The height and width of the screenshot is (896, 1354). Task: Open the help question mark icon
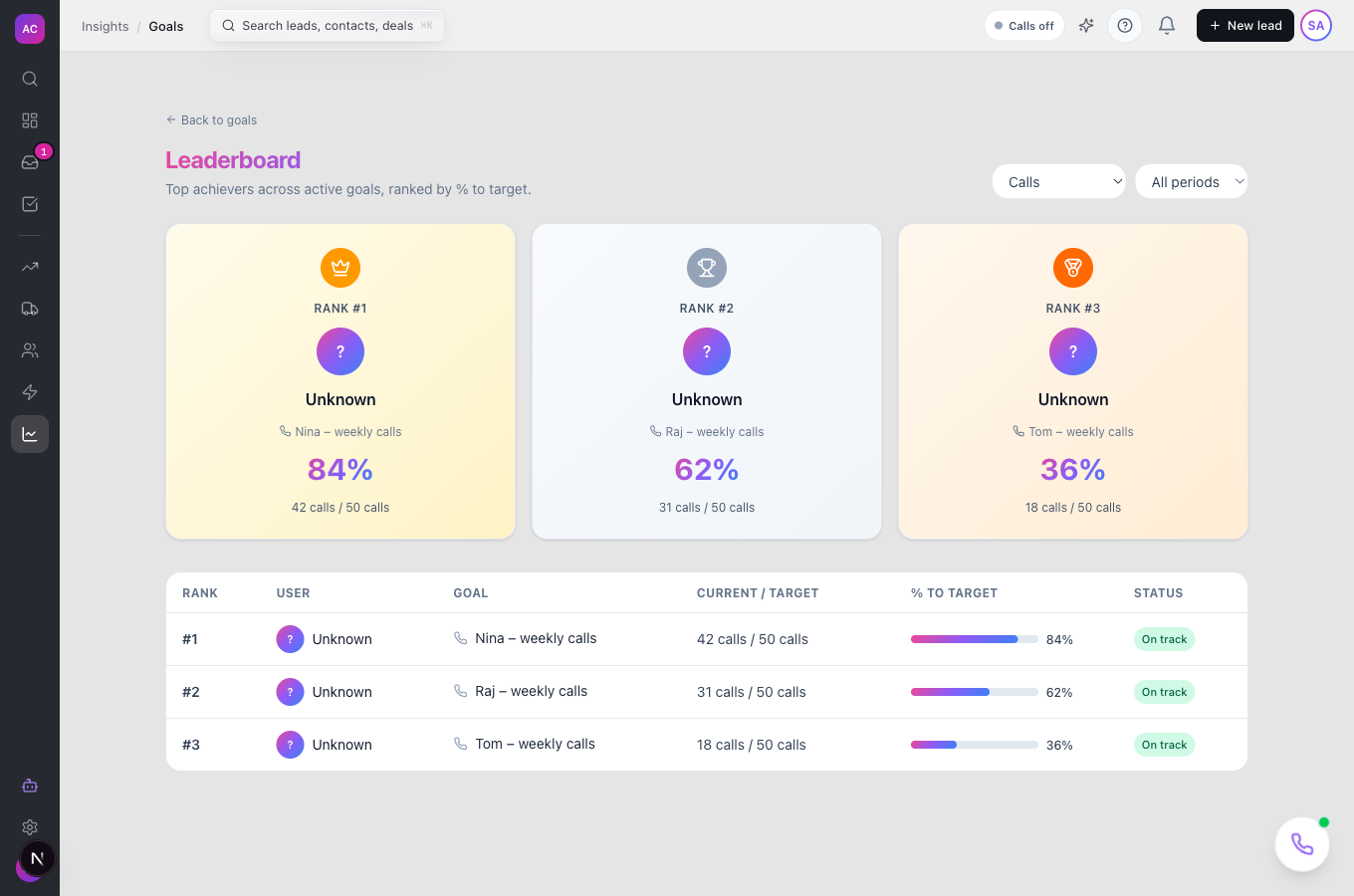1125,26
